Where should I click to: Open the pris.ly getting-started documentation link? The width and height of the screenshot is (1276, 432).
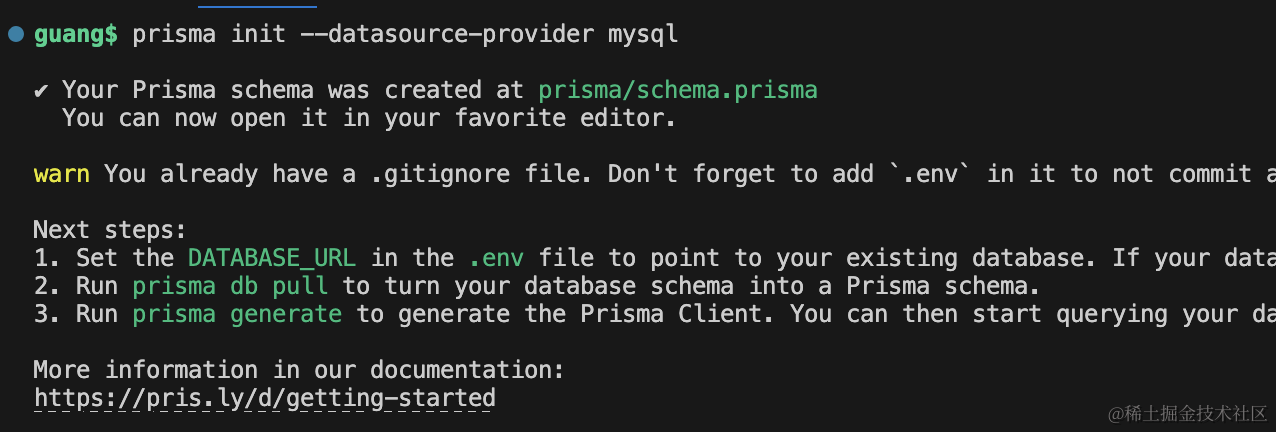pos(264,398)
